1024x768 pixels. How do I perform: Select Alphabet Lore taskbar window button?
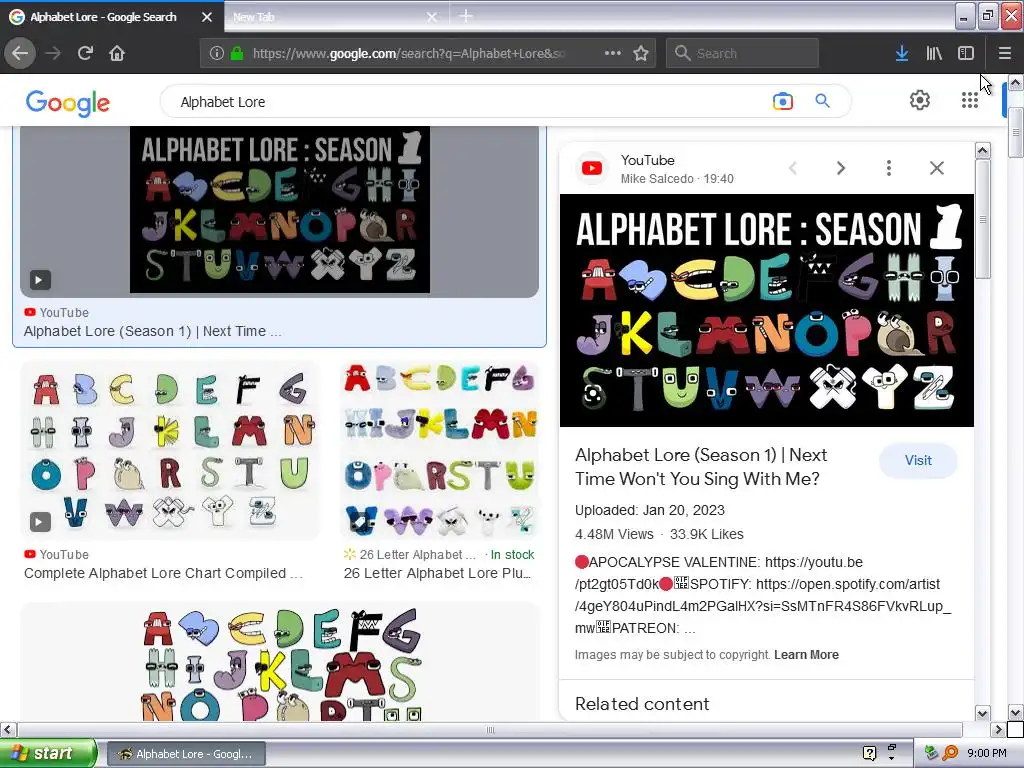186,754
